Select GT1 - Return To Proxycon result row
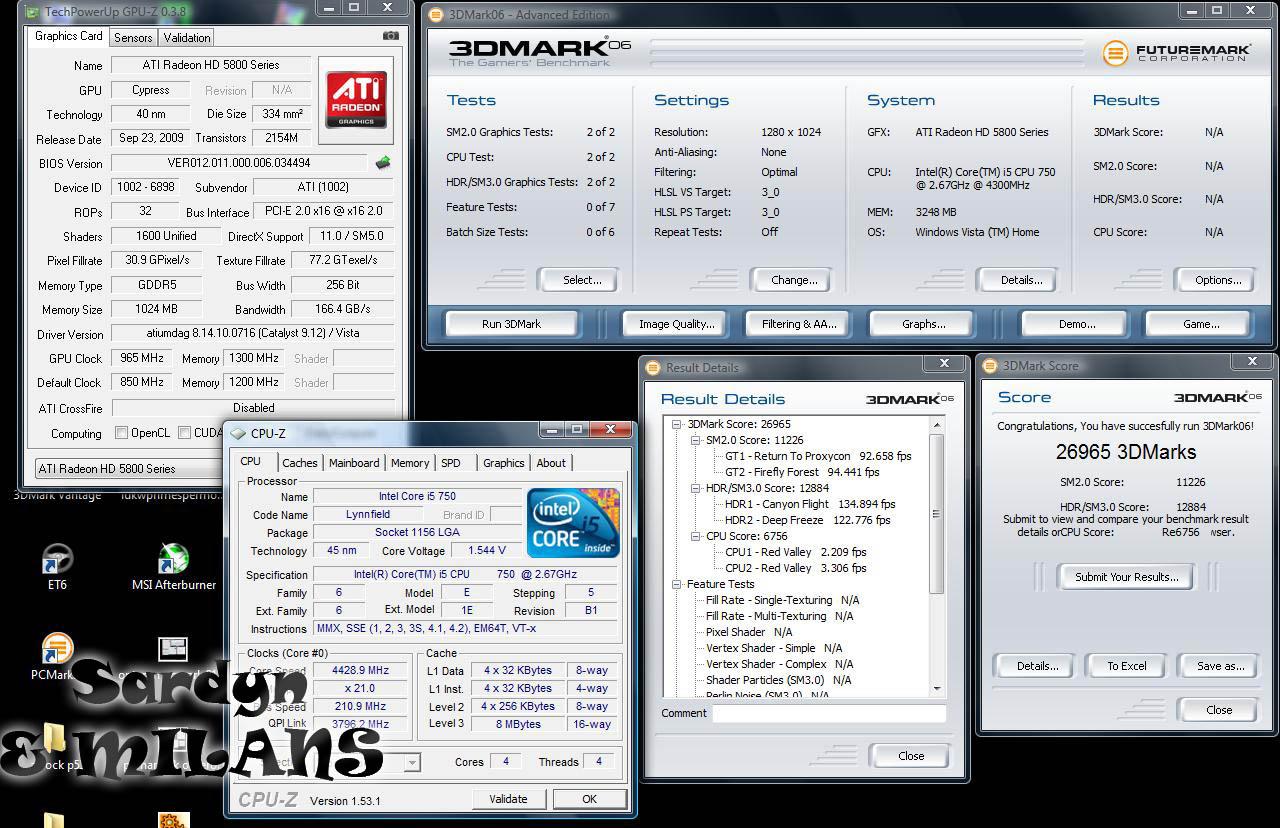 [818, 456]
